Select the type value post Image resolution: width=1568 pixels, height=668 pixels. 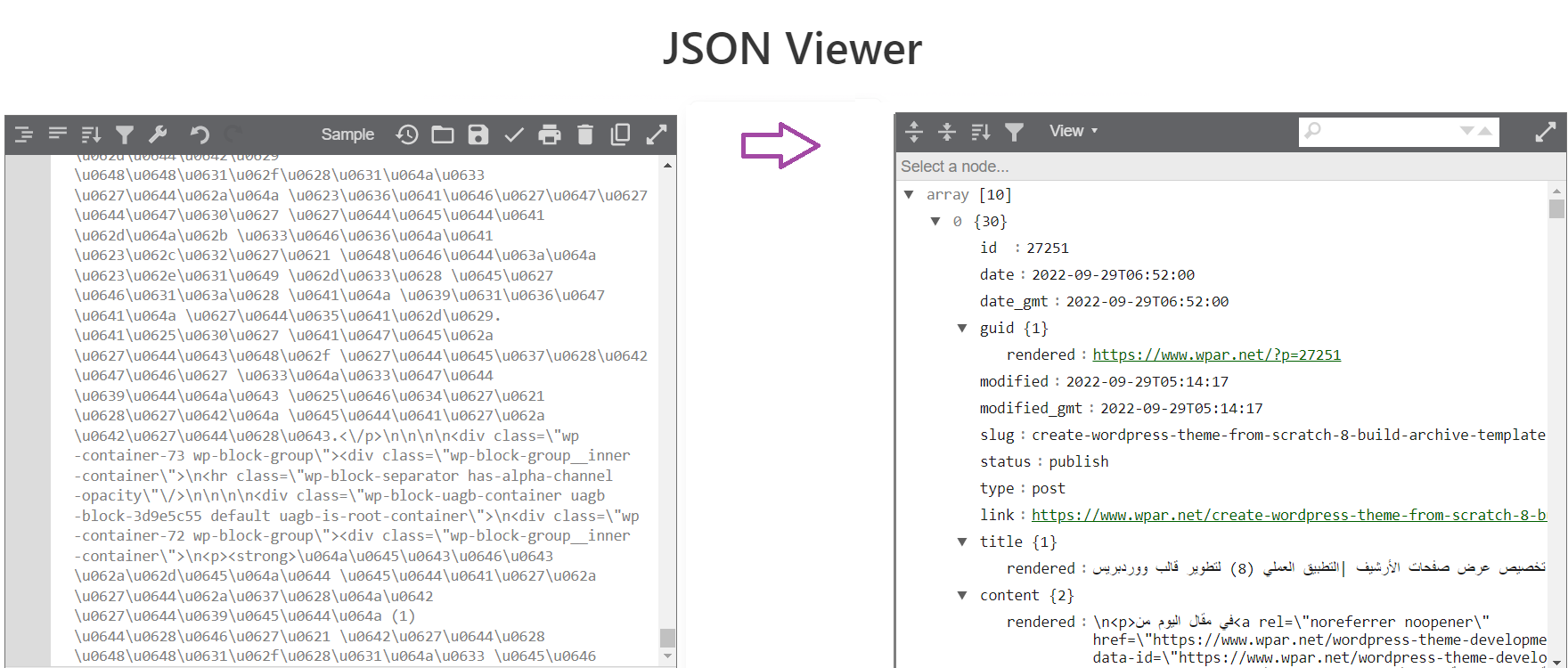point(1048,488)
